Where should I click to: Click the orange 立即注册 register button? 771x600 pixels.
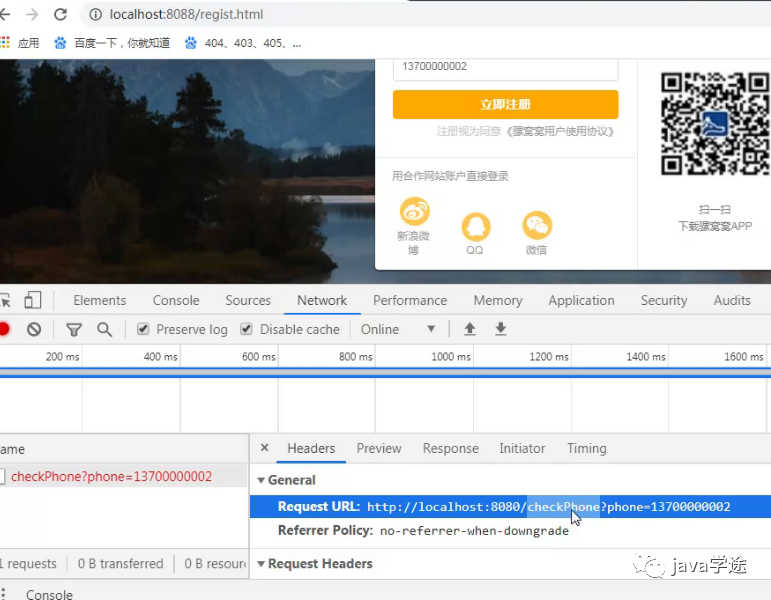505,104
